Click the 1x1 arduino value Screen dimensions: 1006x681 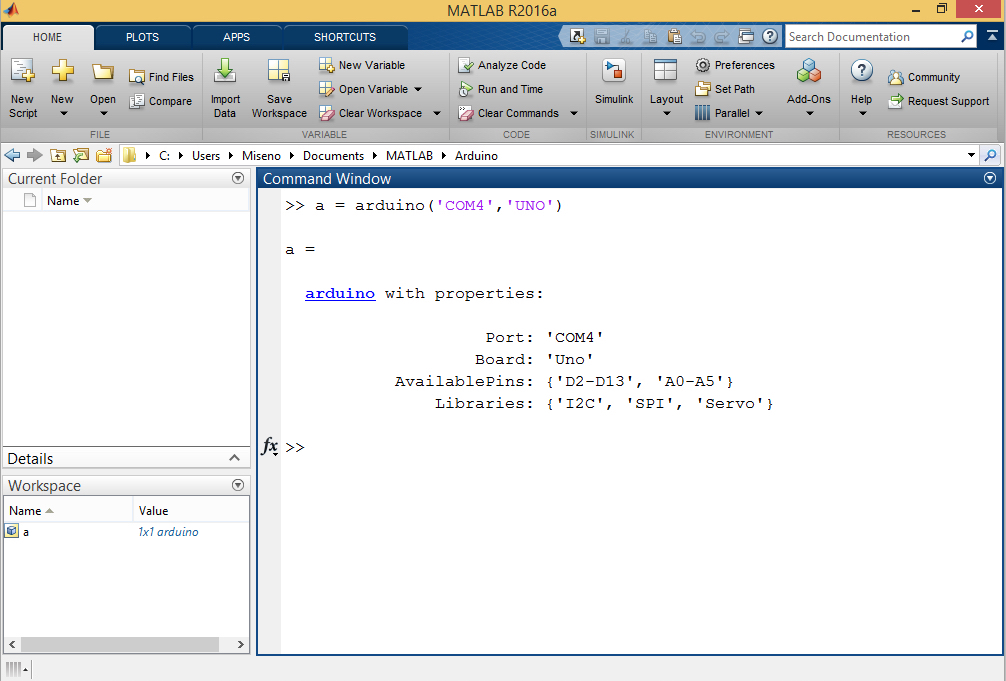coord(168,531)
